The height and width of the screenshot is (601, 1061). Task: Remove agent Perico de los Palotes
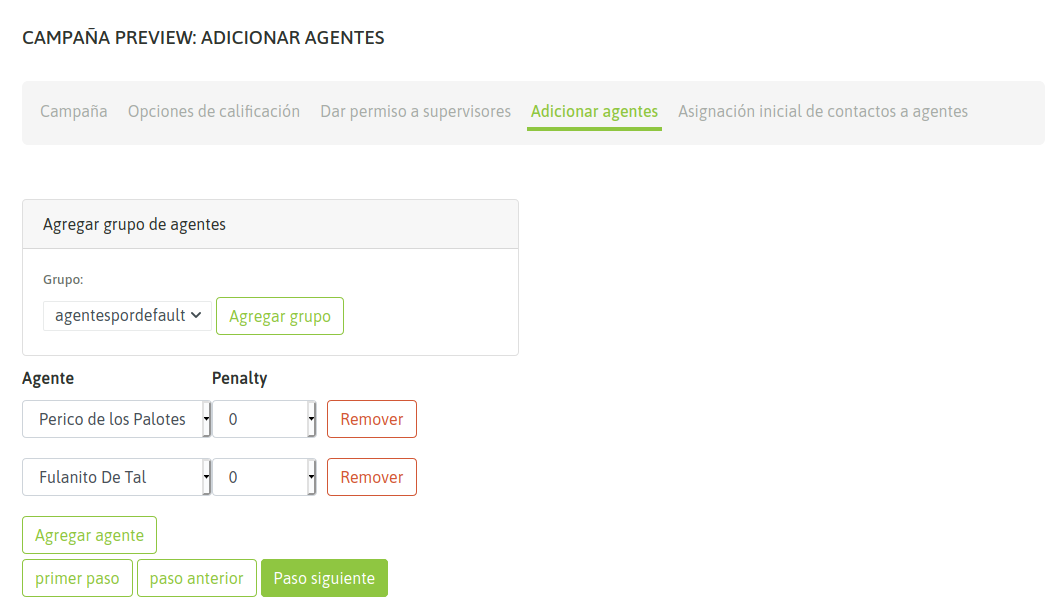tap(372, 419)
